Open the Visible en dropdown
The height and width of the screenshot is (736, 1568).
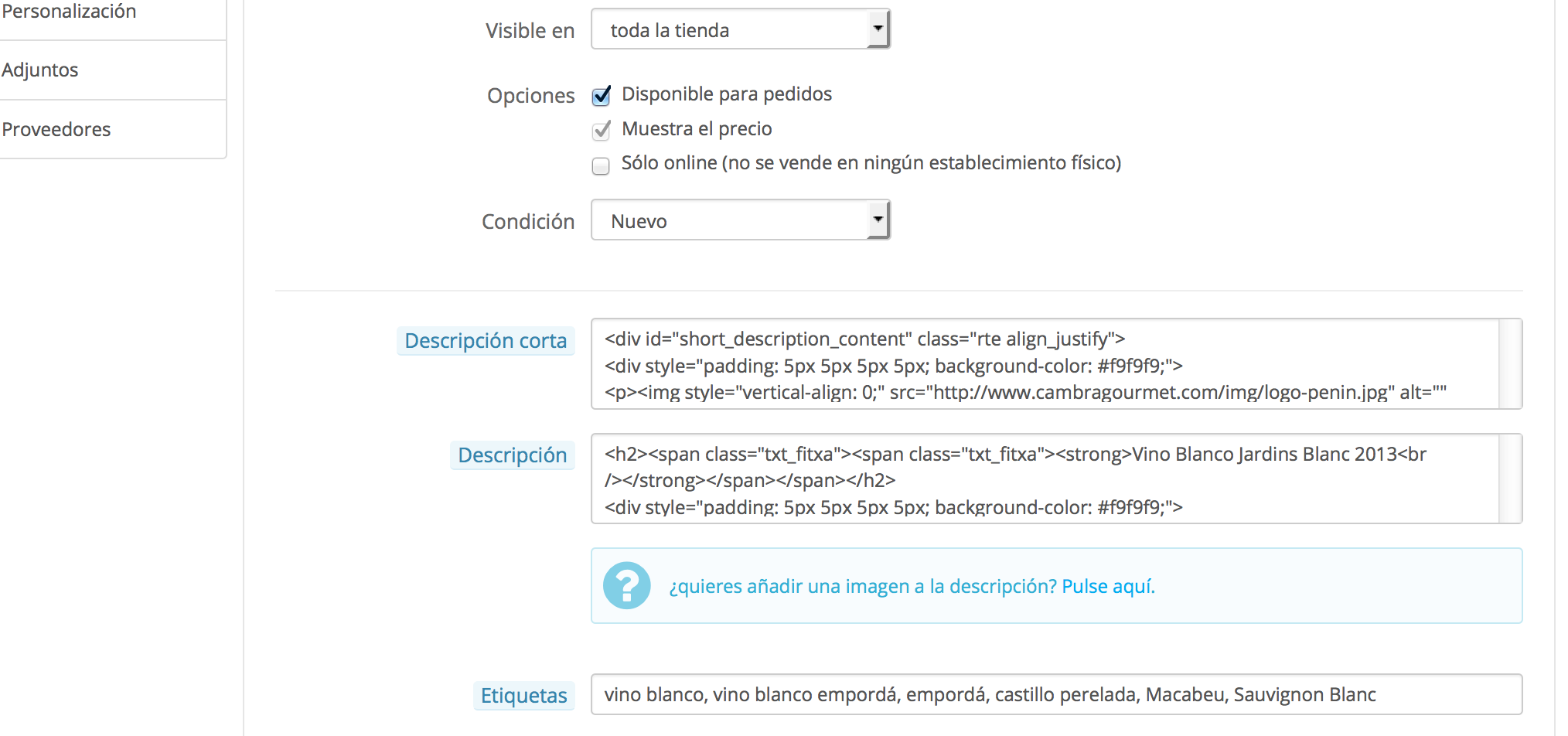(x=741, y=29)
